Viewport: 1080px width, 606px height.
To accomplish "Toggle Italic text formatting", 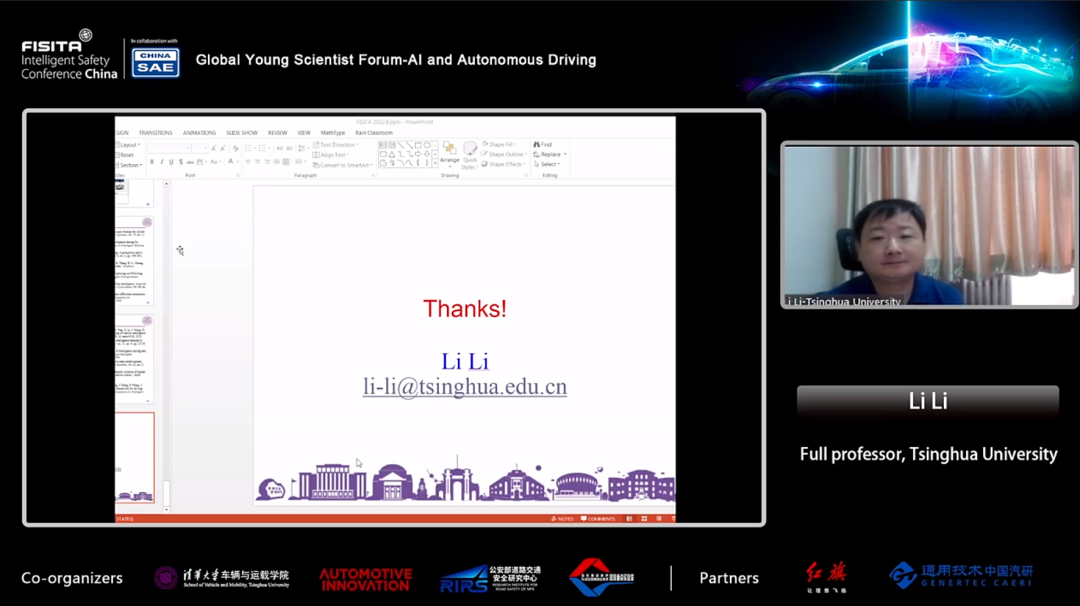I will 161,162.
